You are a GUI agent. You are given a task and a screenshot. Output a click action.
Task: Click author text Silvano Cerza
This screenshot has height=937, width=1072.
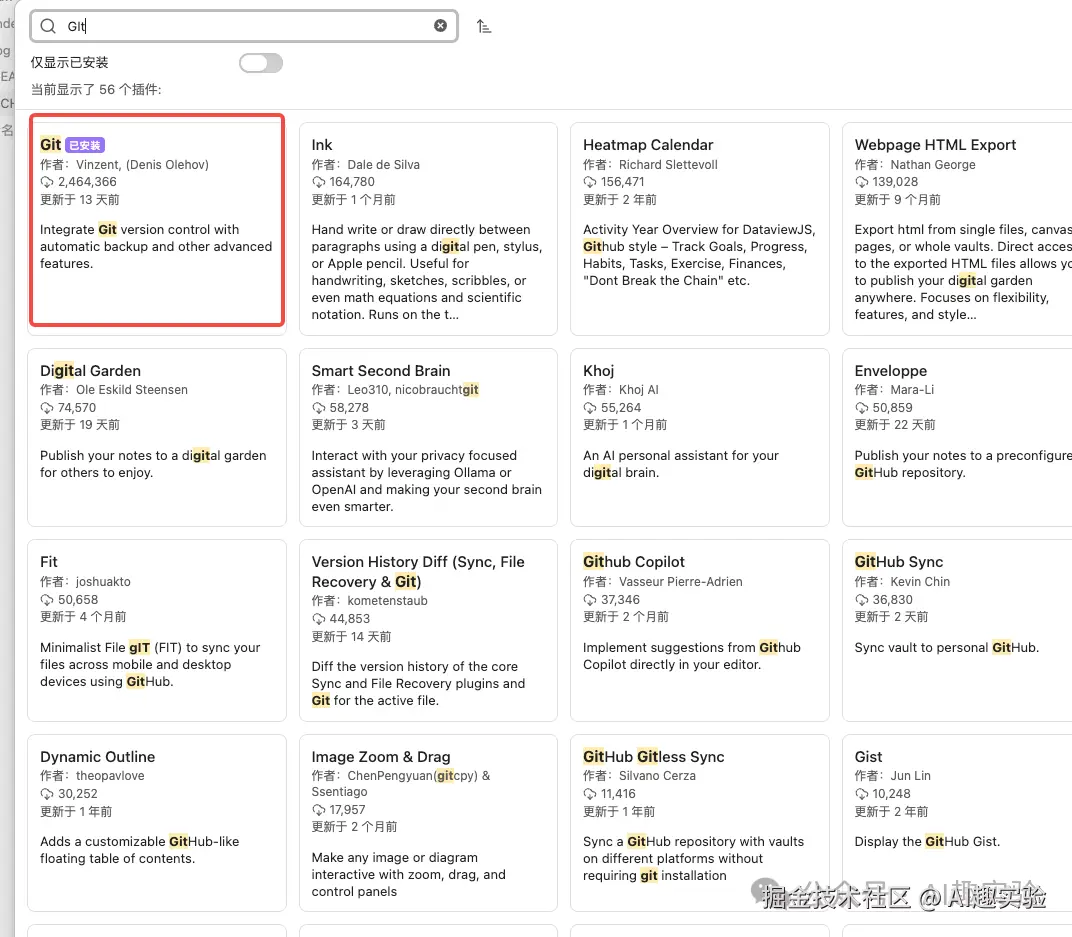657,776
